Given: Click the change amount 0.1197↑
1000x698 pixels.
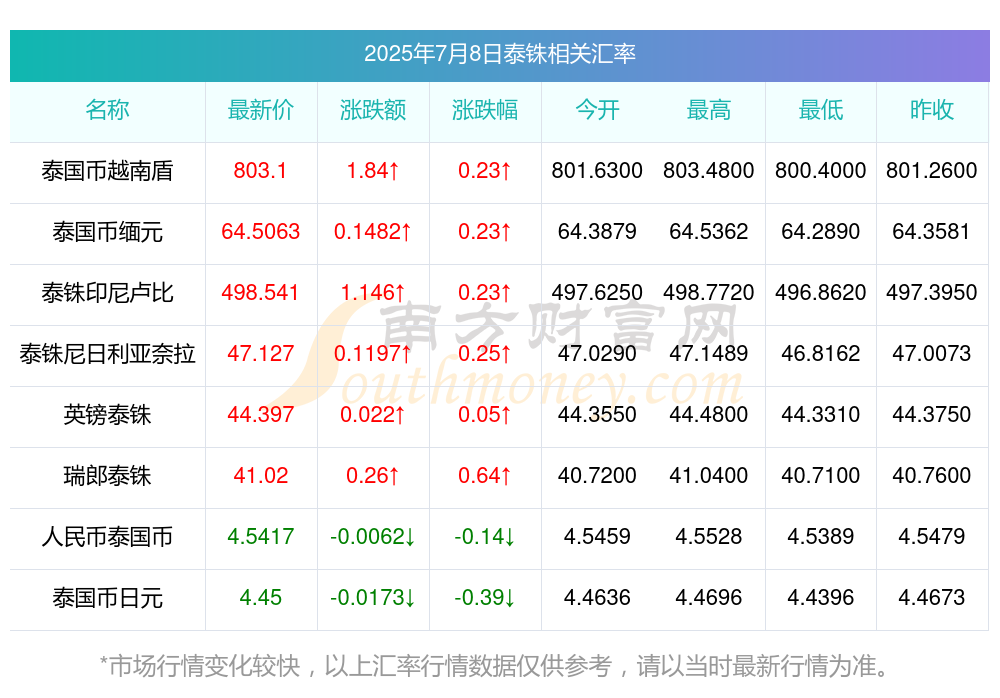Looking at the screenshot, I should pos(372,353).
